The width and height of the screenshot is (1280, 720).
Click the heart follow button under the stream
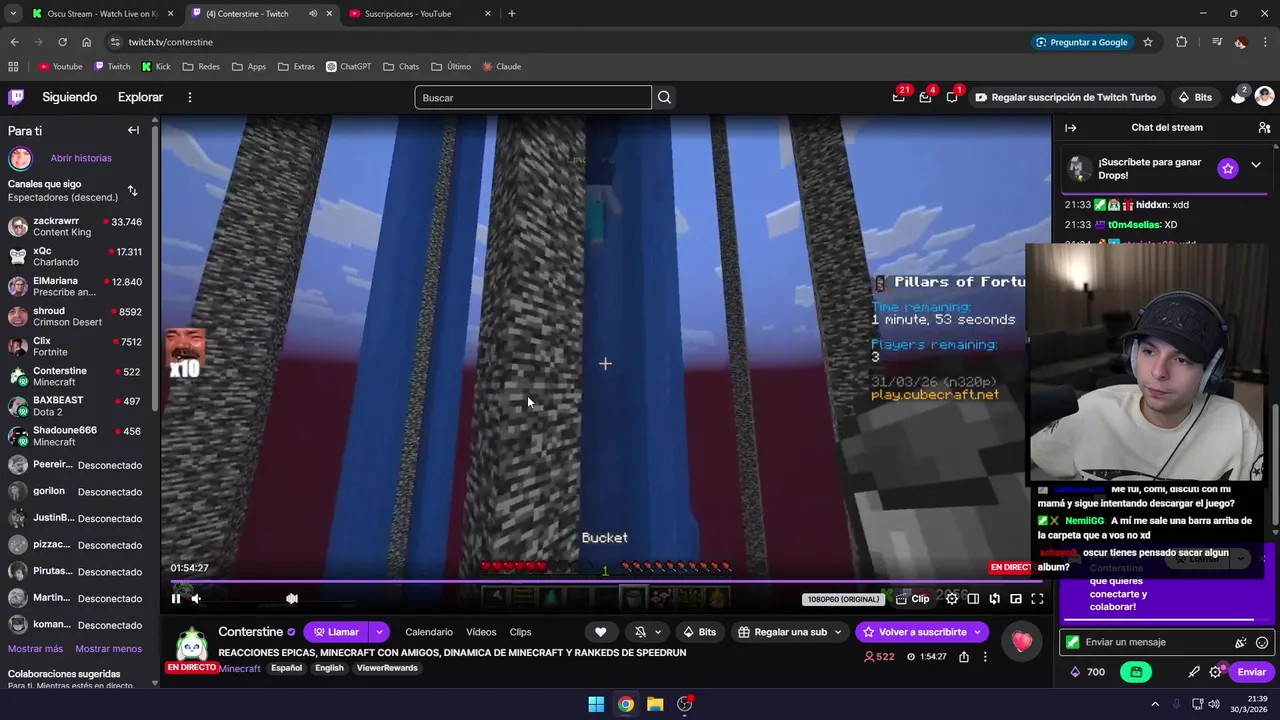[x=600, y=632]
